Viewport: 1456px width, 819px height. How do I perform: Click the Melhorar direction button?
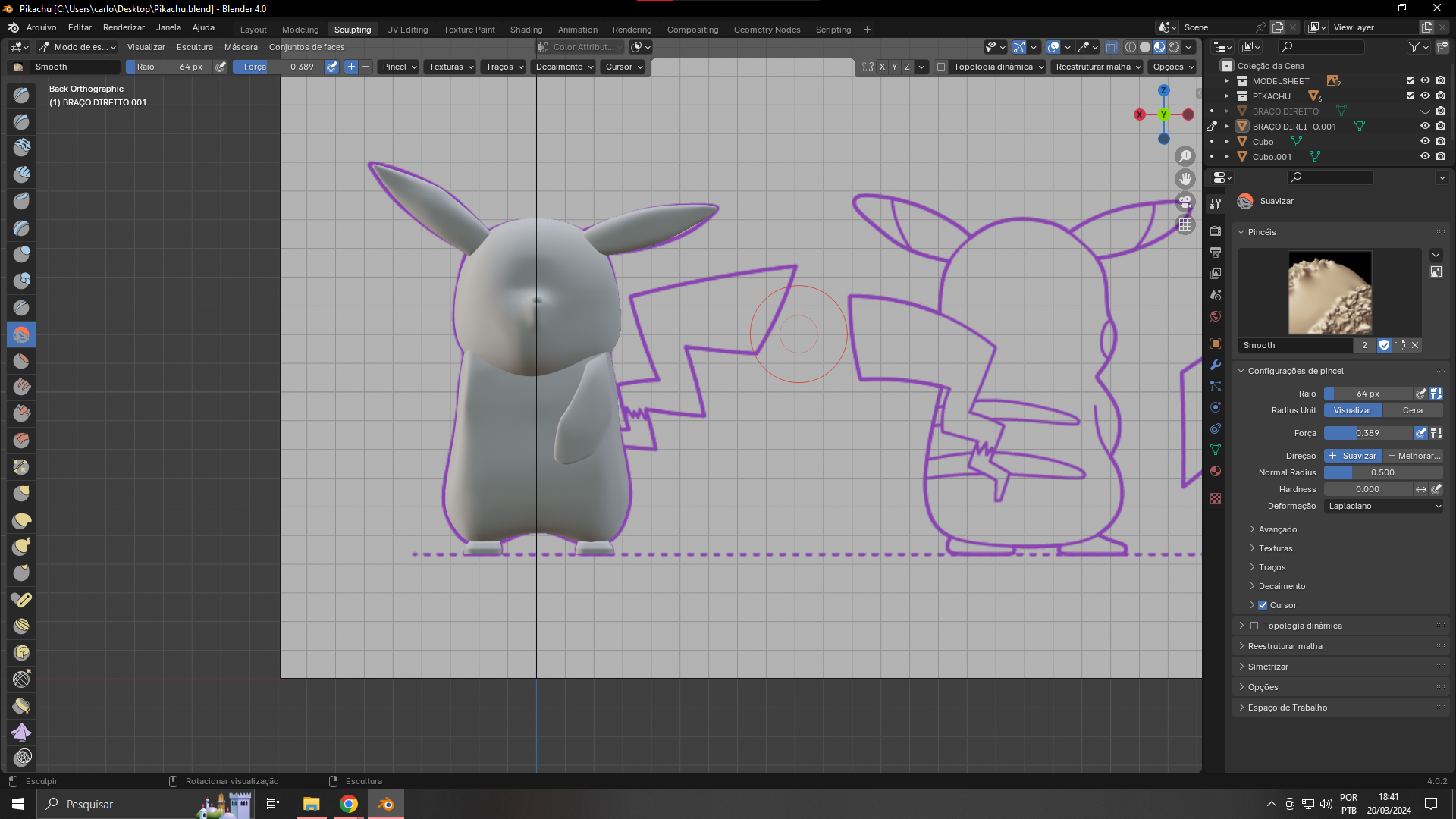[1413, 456]
